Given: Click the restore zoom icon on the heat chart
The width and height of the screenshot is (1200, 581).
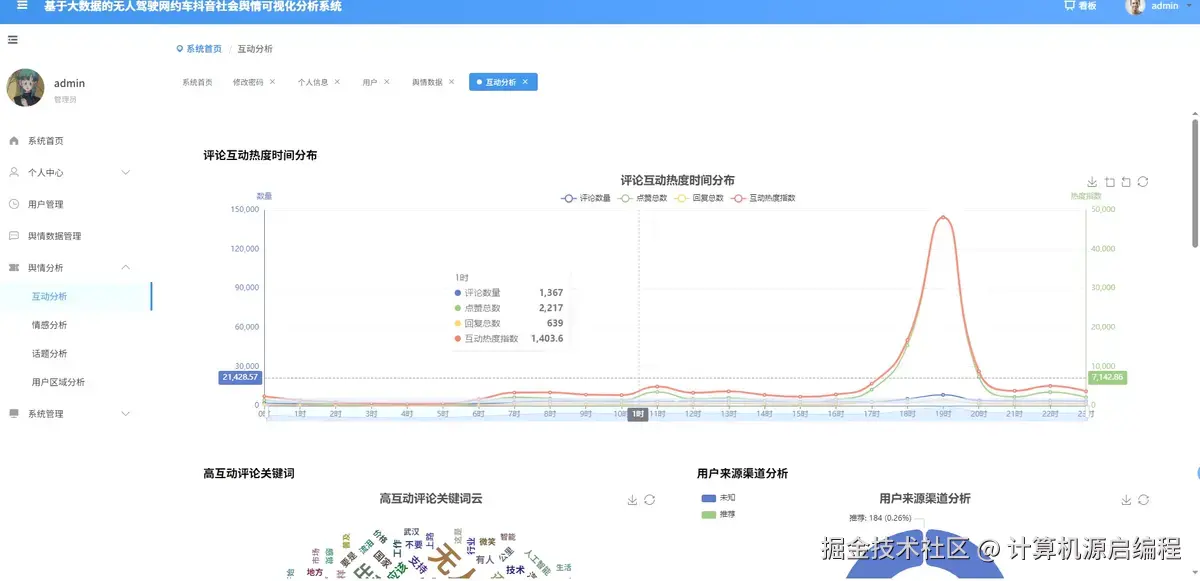Looking at the screenshot, I should [1127, 182].
